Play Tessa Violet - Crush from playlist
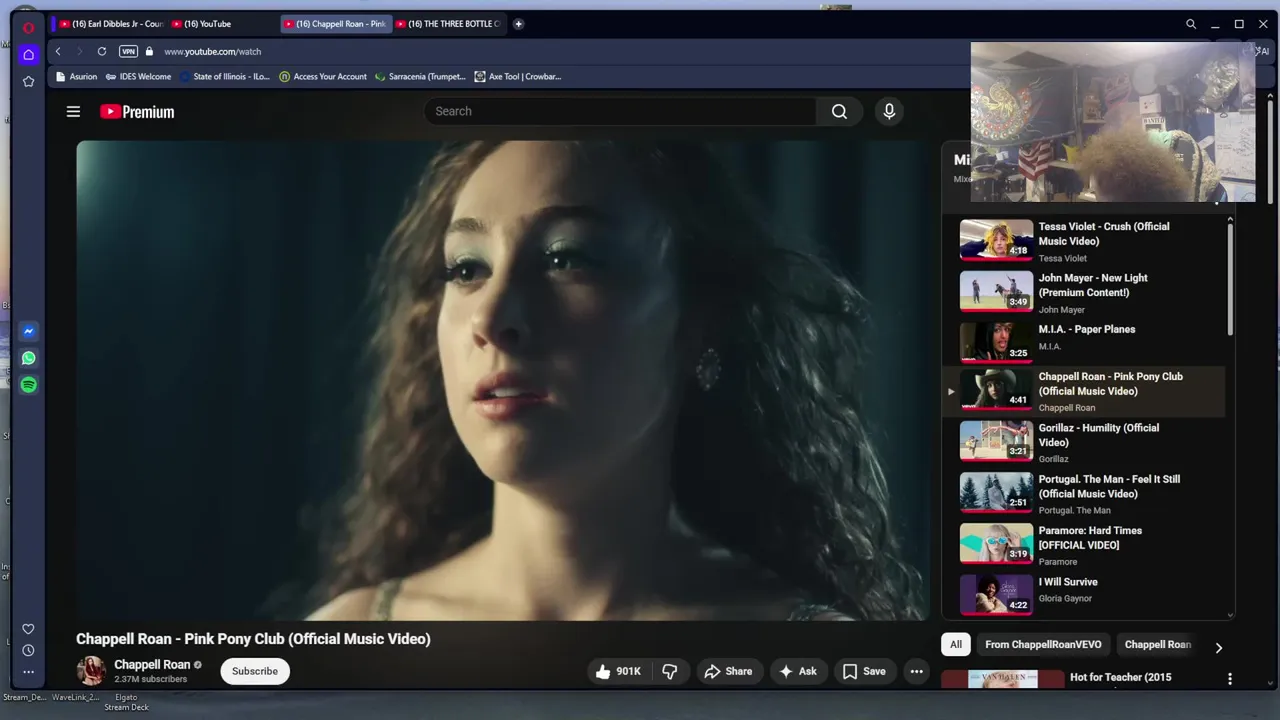The image size is (1280, 720). pyautogui.click(x=1085, y=240)
